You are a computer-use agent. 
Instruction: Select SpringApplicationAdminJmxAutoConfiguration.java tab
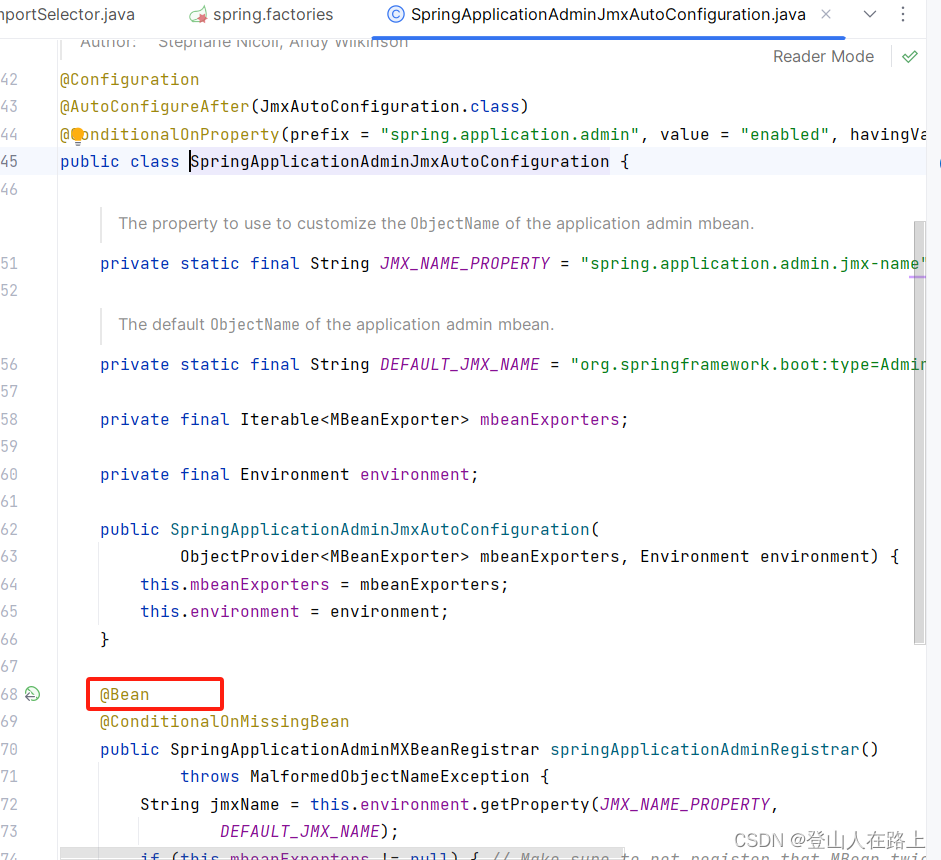point(607,14)
